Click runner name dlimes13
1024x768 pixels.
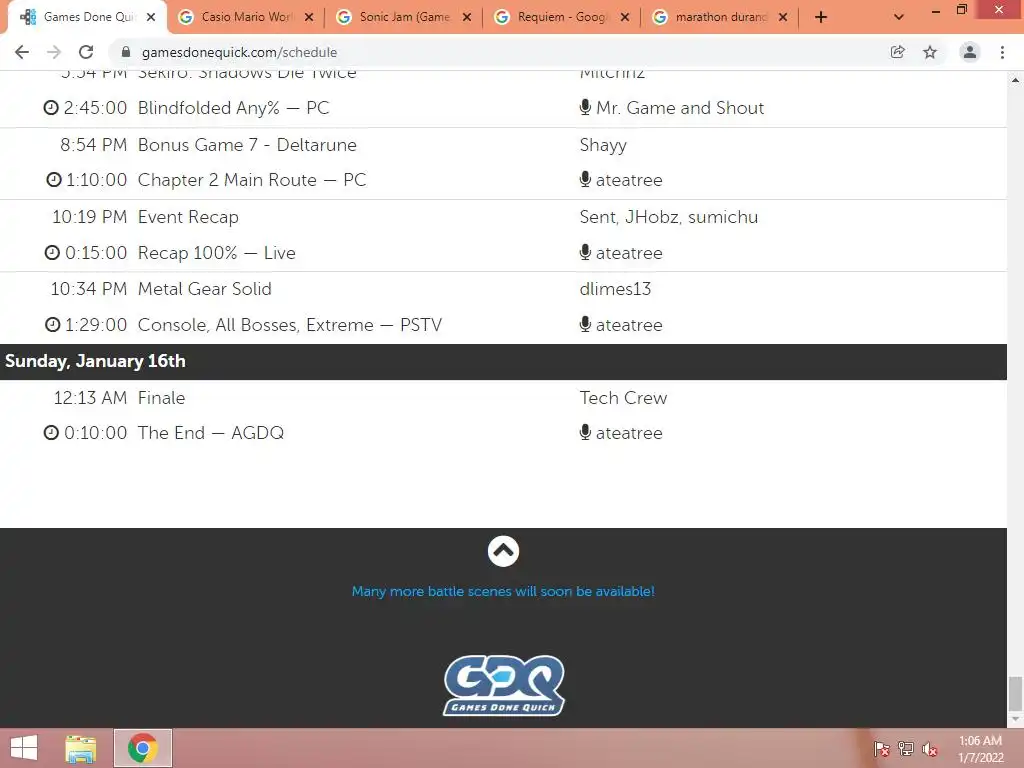coord(615,289)
